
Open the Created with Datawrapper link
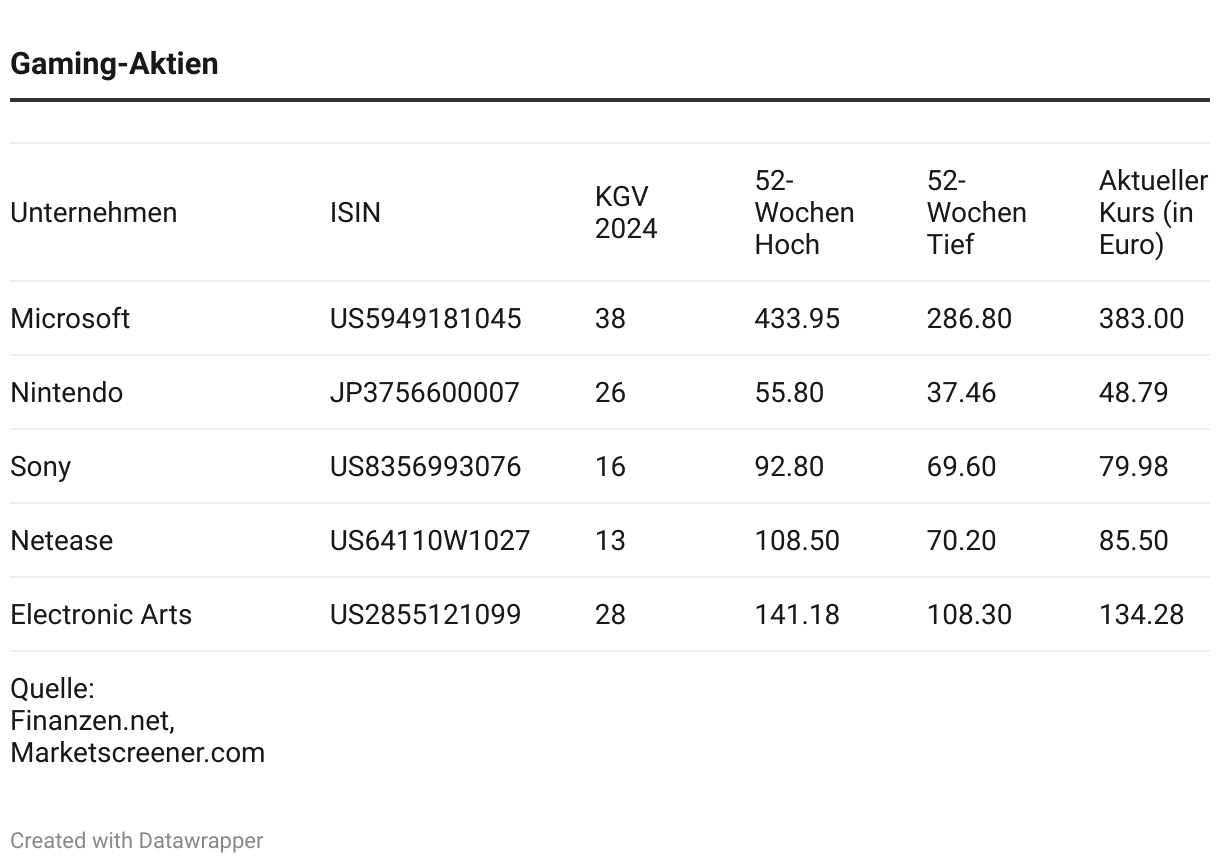point(137,840)
